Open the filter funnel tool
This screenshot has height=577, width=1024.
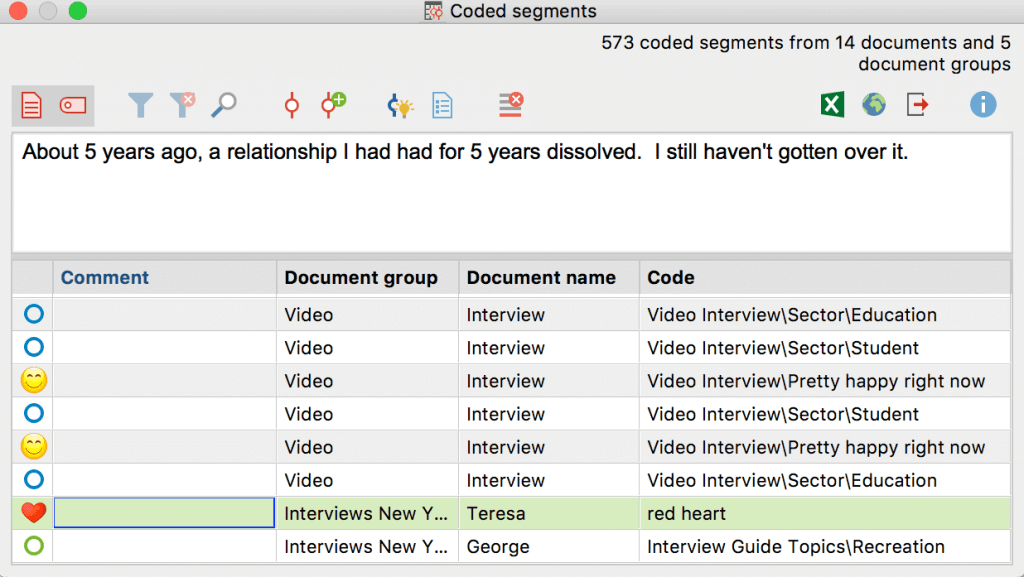[x=140, y=105]
